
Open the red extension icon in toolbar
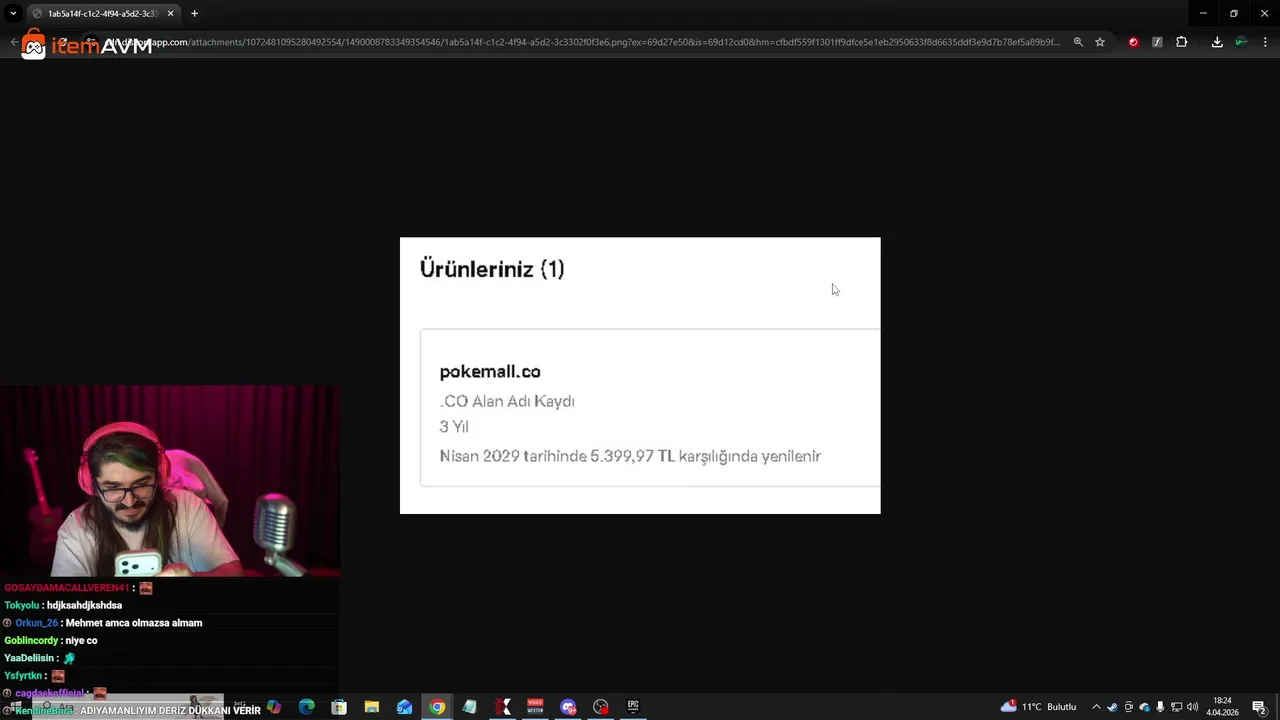tap(1133, 42)
